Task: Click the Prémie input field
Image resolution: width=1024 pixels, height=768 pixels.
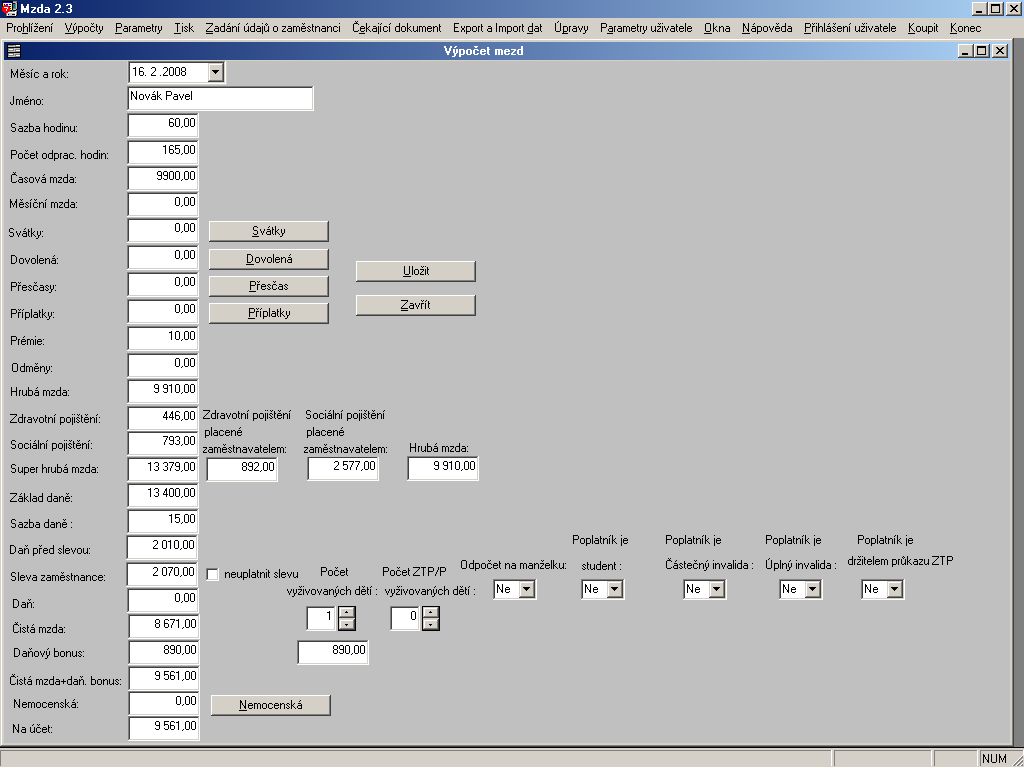Action: point(163,338)
